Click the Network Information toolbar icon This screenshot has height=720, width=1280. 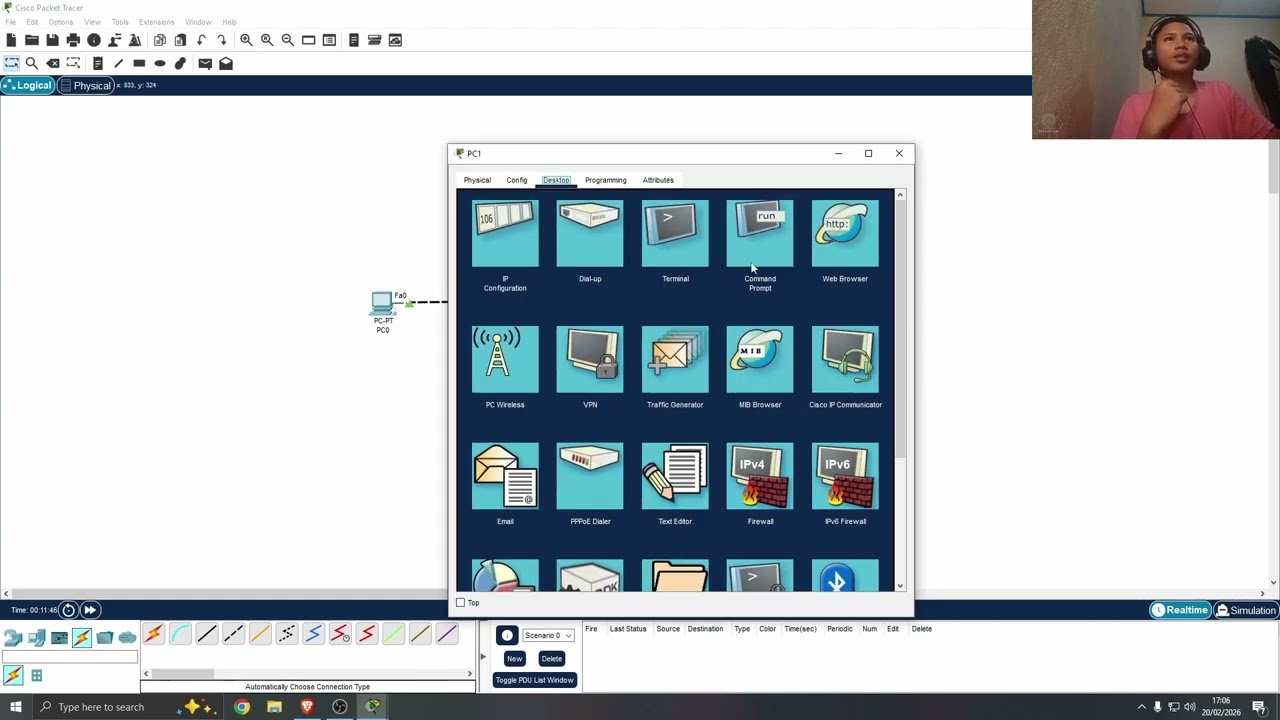[x=94, y=40]
